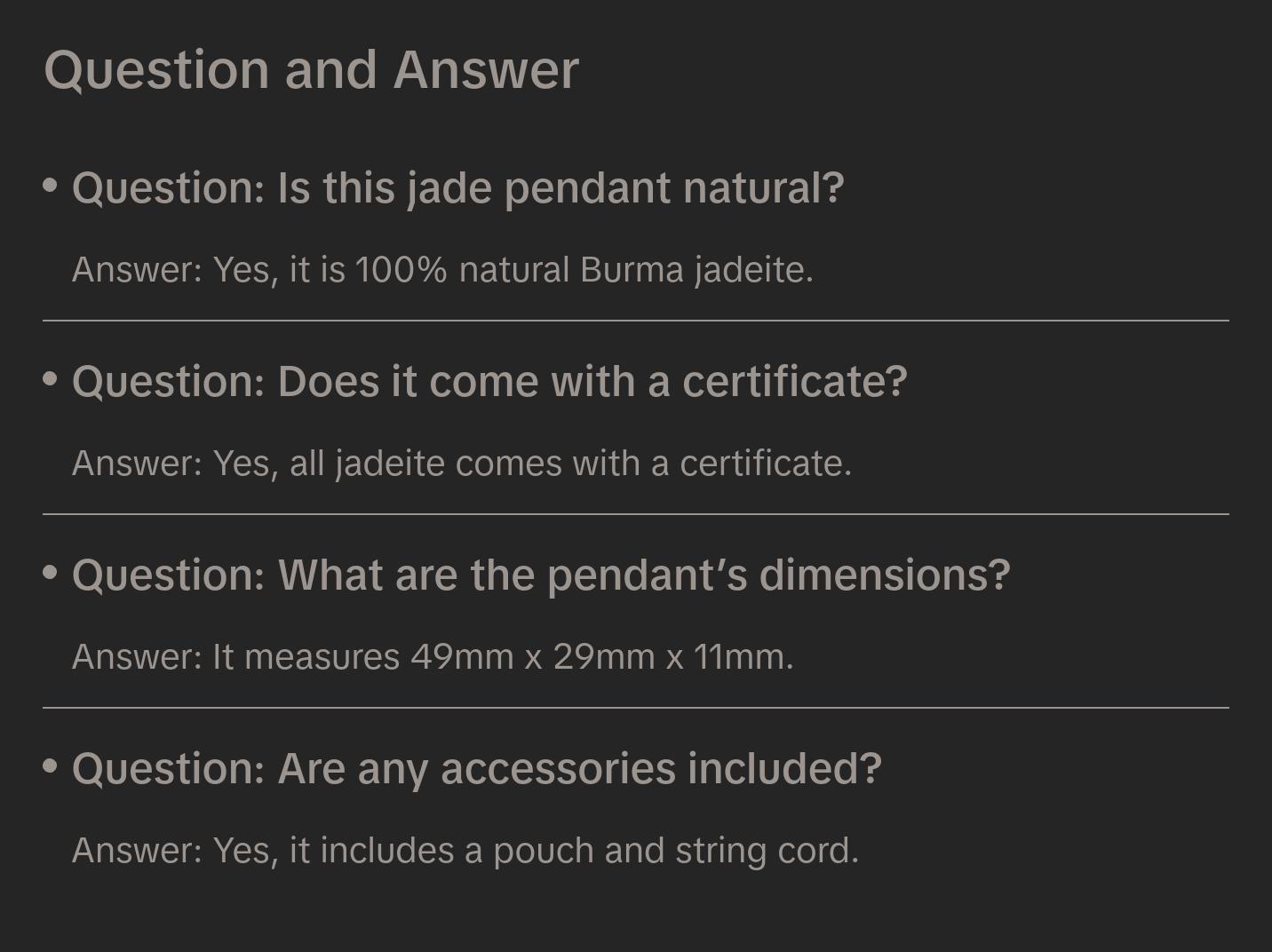Click the divider line below the Burma jadeite answer
Viewport: 1272px width, 952px height.
[636, 321]
